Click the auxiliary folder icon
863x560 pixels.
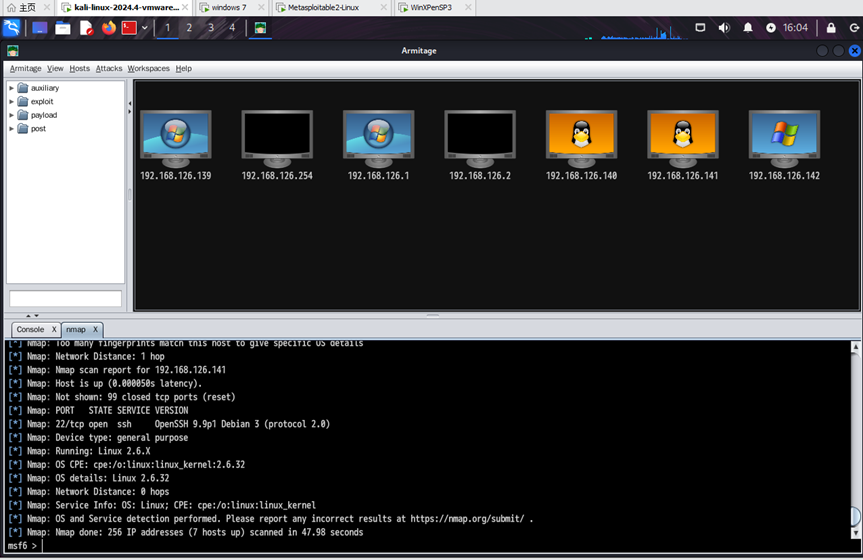pos(23,88)
